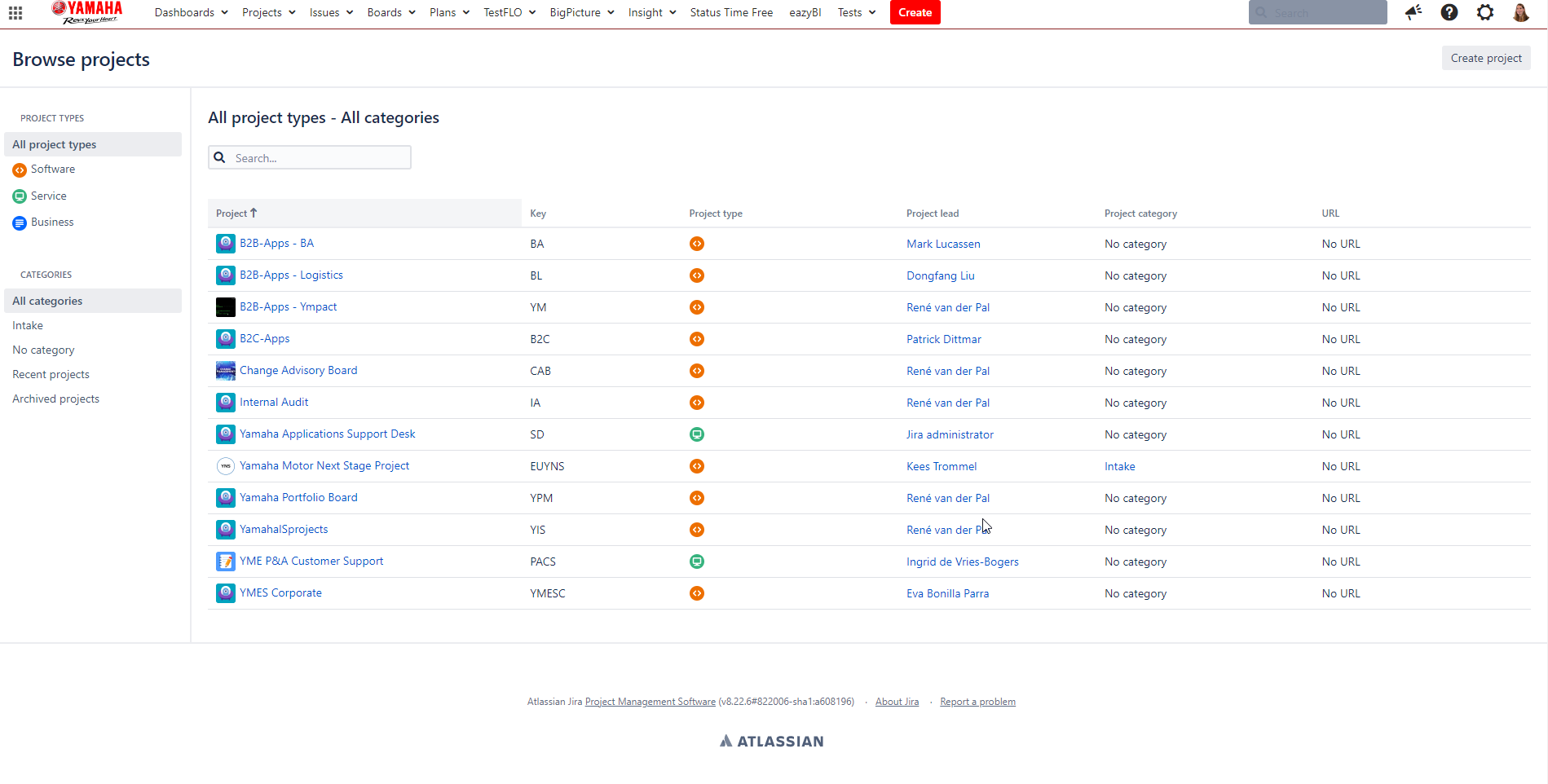Open the About Jira footer link

[897, 702]
